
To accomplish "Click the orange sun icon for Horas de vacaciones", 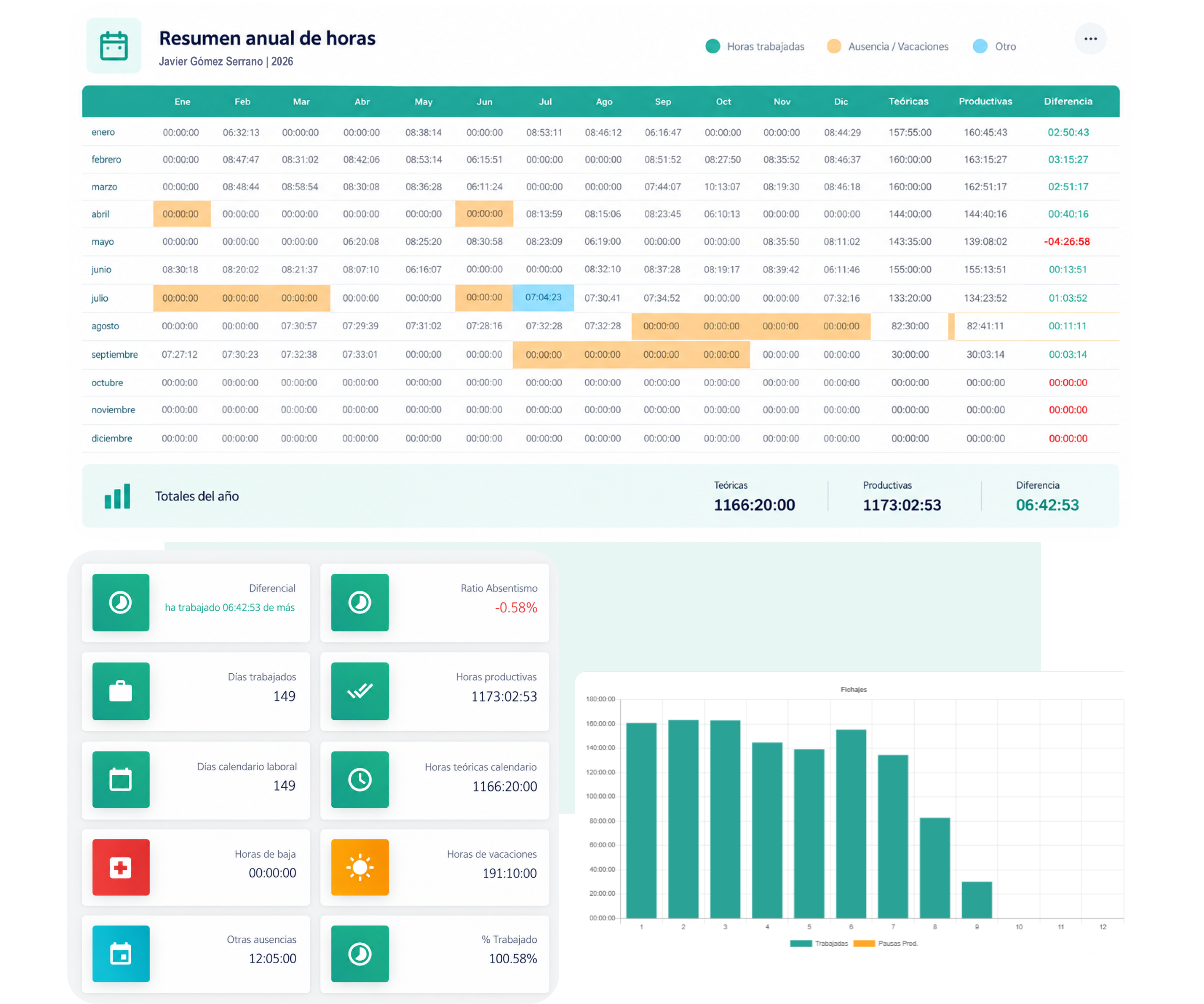I will tap(360, 868).
